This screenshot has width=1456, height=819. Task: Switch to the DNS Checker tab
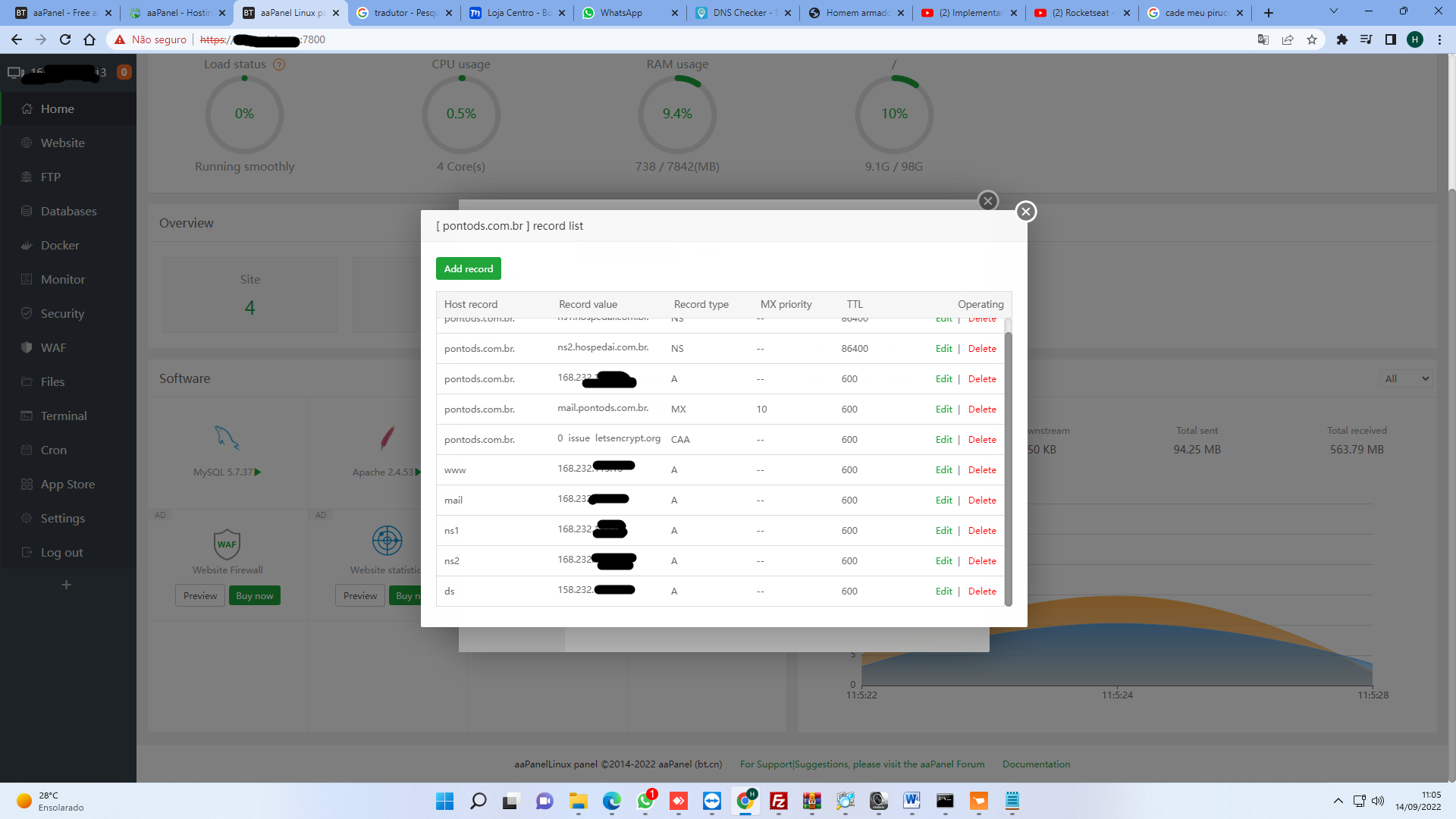click(743, 13)
